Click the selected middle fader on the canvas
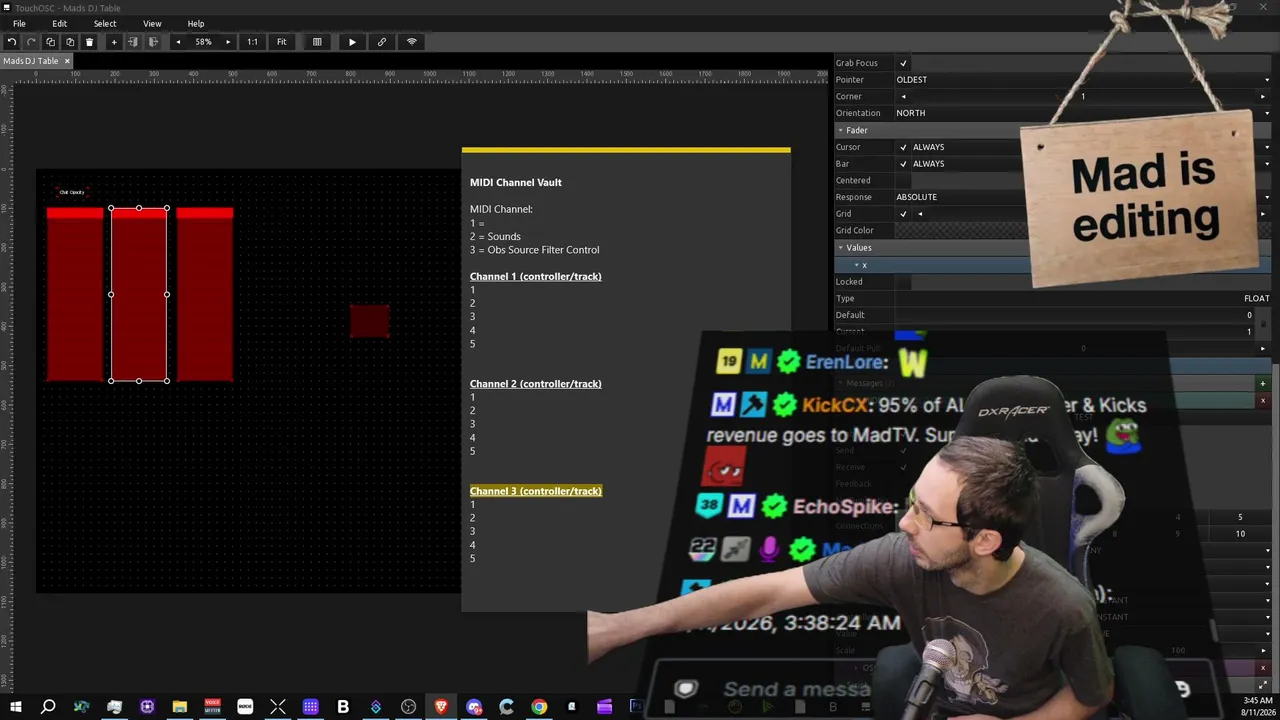This screenshot has width=1280, height=720. coord(139,294)
